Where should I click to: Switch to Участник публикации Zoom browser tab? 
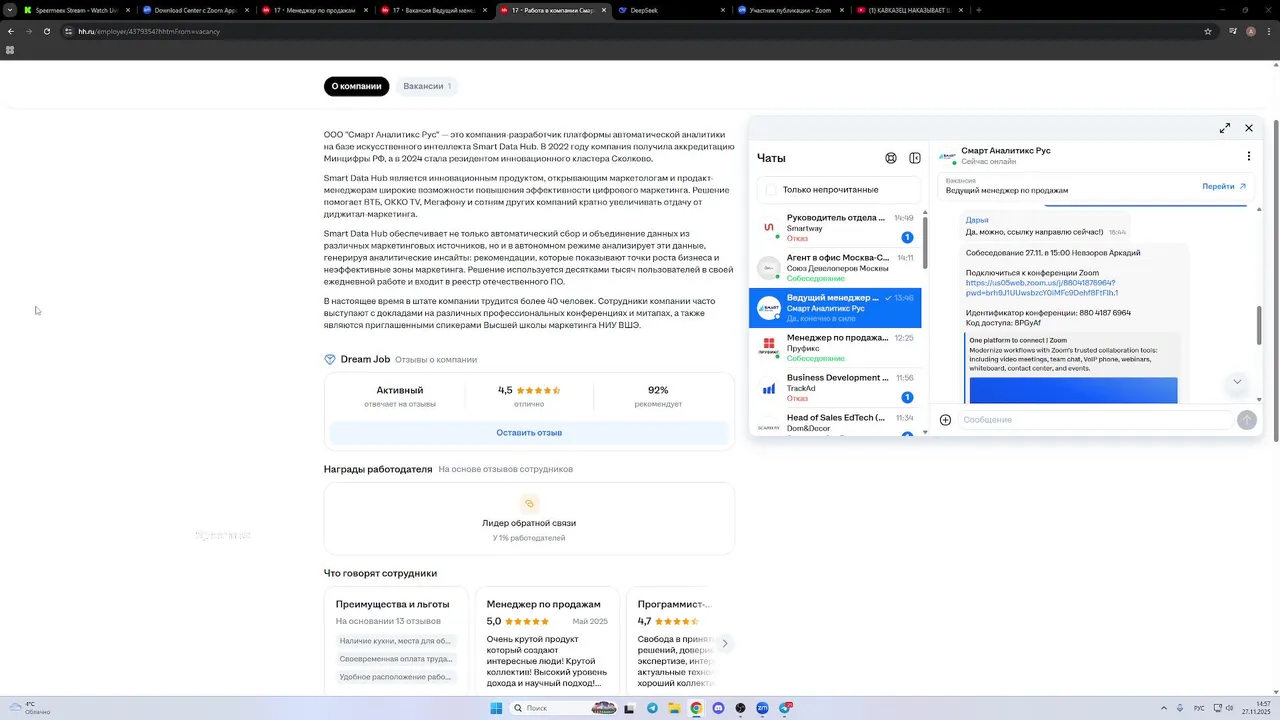click(x=789, y=10)
